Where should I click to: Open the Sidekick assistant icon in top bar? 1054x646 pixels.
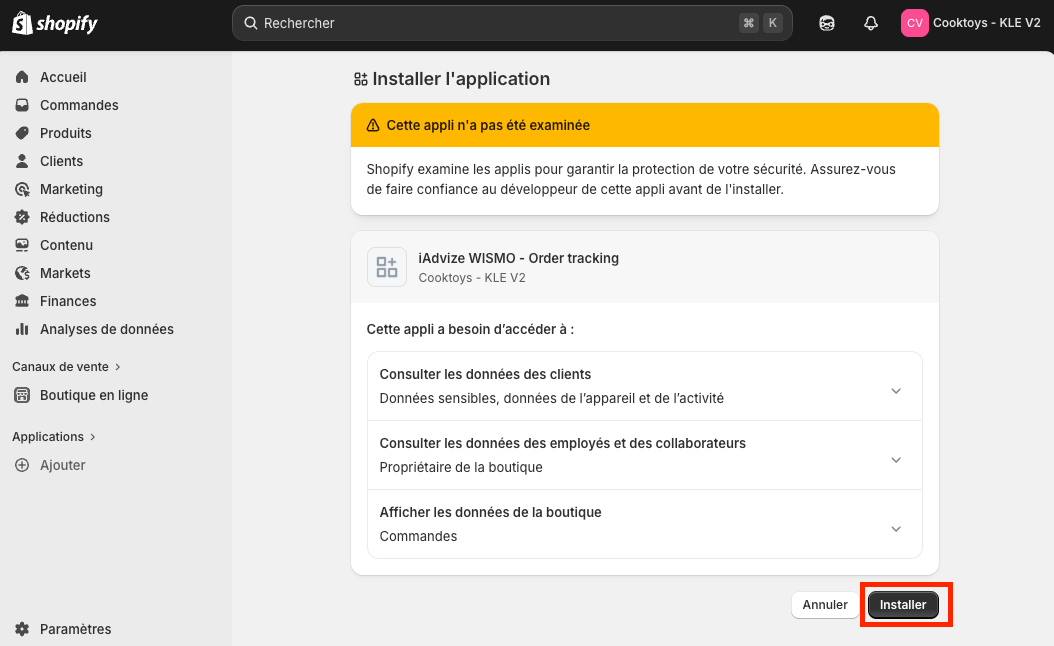pyautogui.click(x=827, y=23)
